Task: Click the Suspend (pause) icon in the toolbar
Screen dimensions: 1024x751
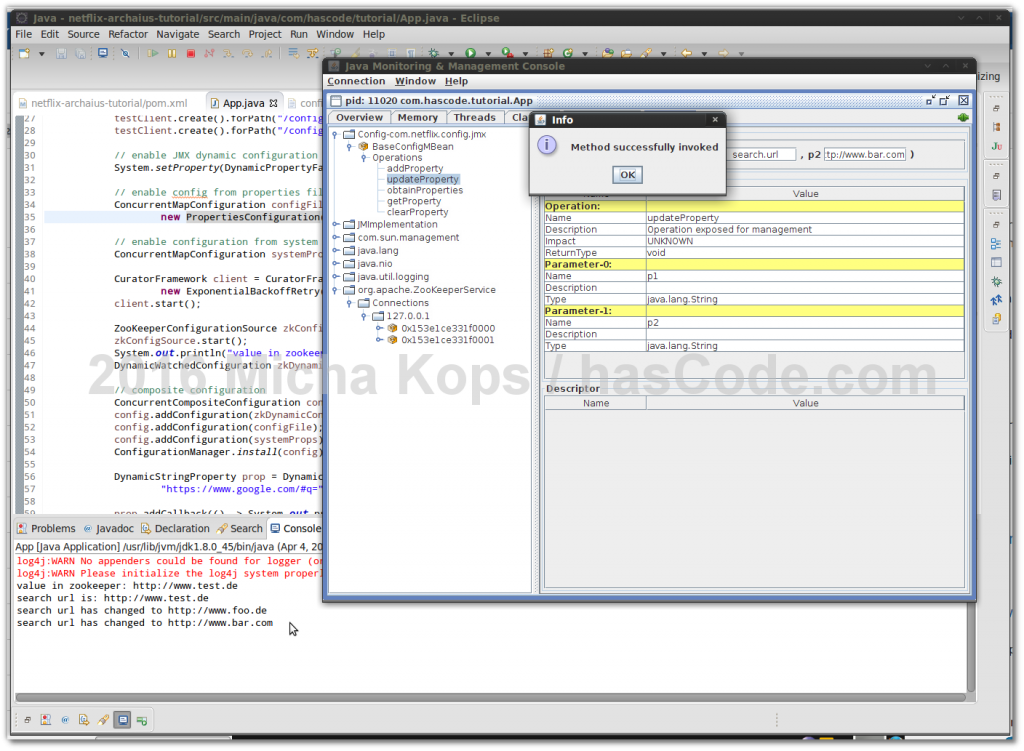Action: click(172, 53)
